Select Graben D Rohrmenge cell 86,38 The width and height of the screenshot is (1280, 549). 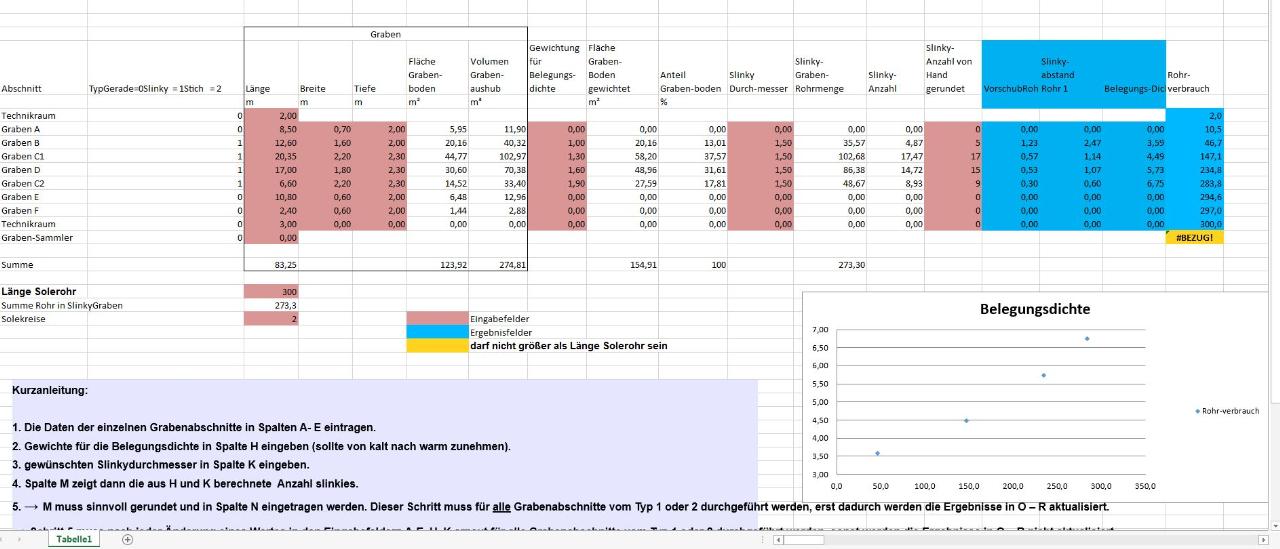coord(829,170)
